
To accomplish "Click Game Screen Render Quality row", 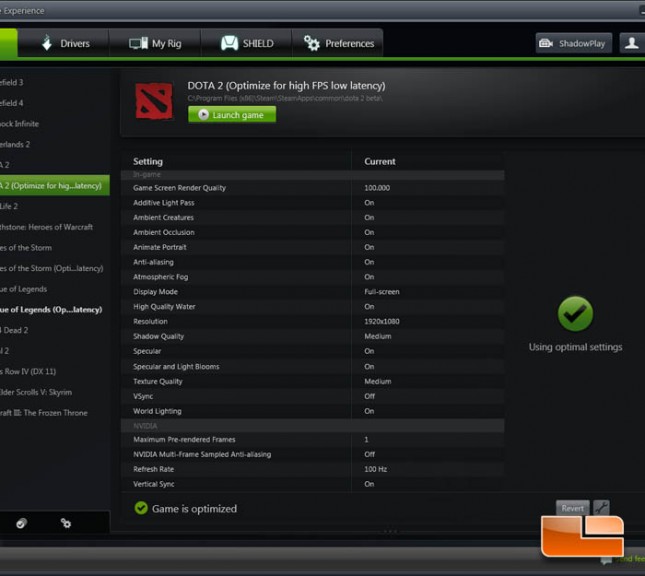I will point(313,188).
